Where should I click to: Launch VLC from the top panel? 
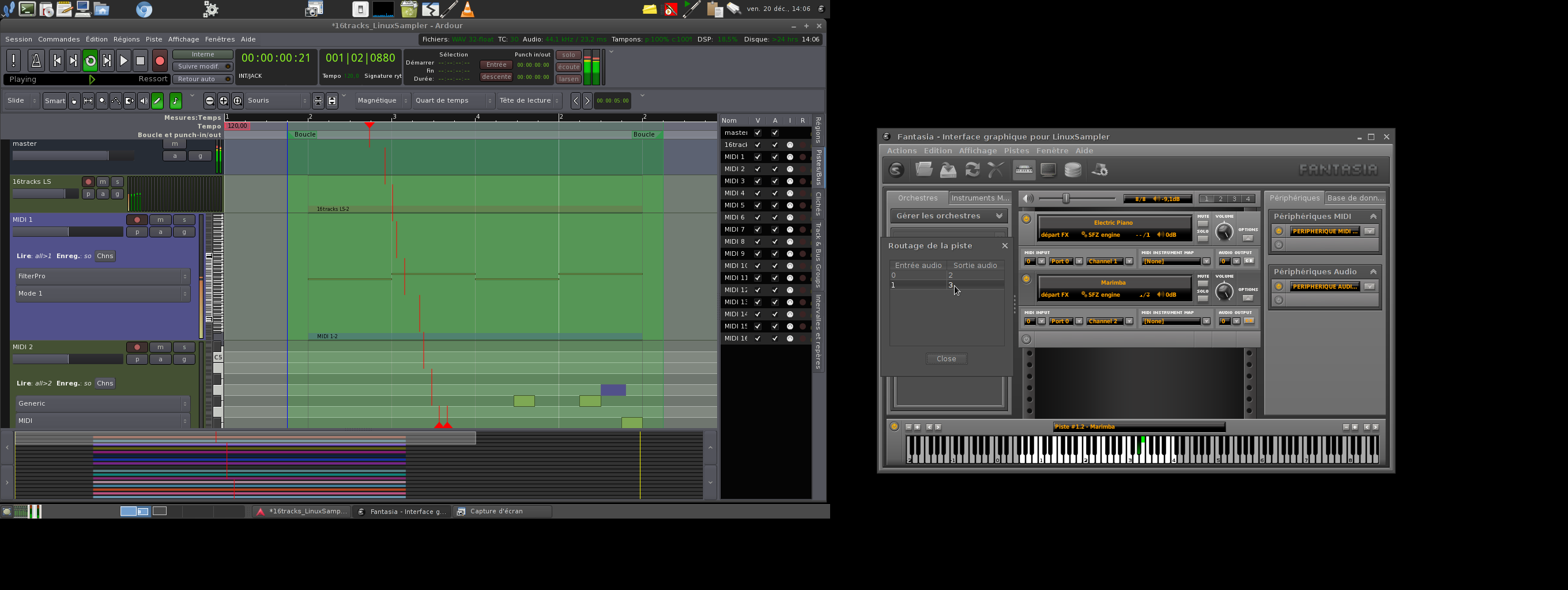pyautogui.click(x=467, y=9)
